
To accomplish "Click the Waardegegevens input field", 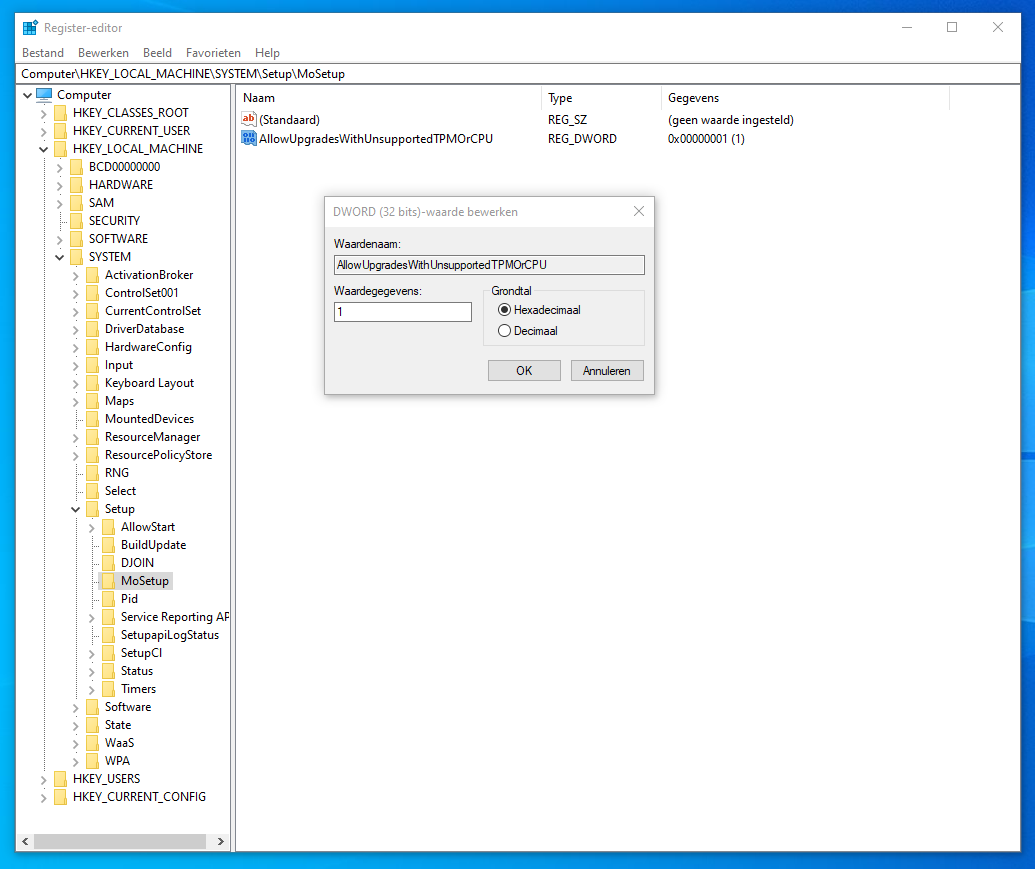I will point(403,312).
